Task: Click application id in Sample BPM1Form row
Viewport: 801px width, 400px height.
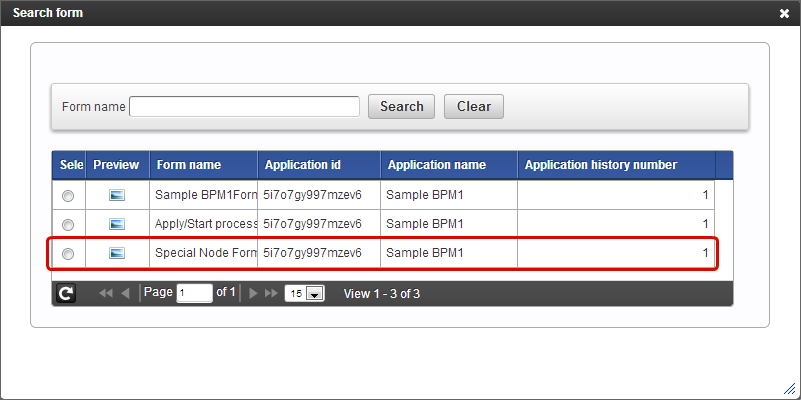Action: (319, 195)
